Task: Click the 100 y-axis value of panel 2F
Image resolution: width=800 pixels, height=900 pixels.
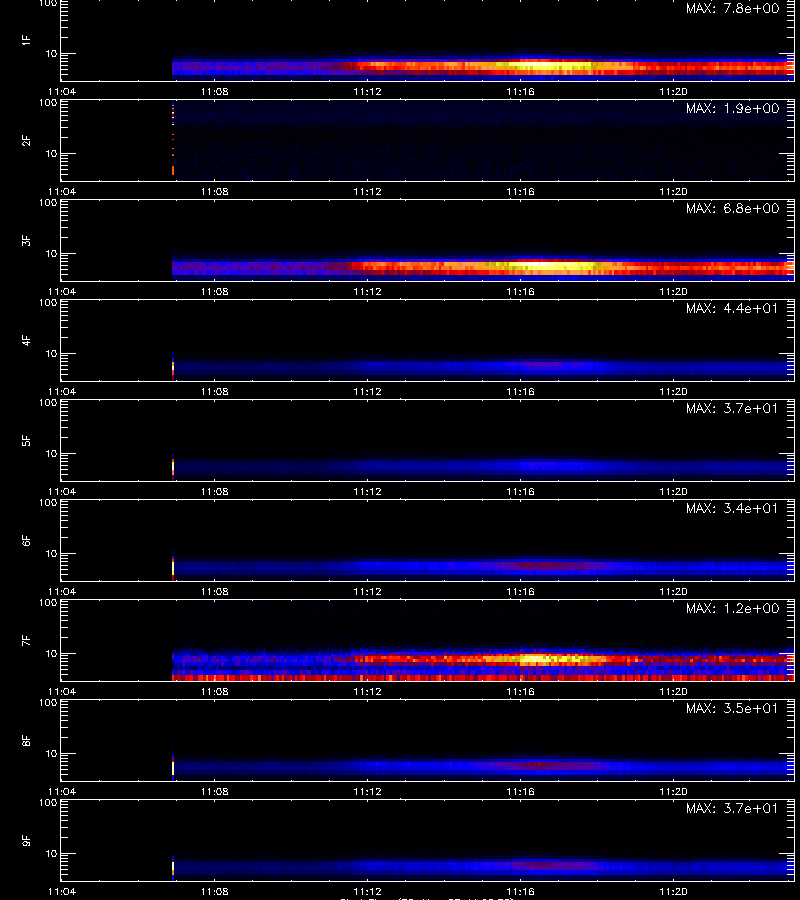Action: (48, 103)
